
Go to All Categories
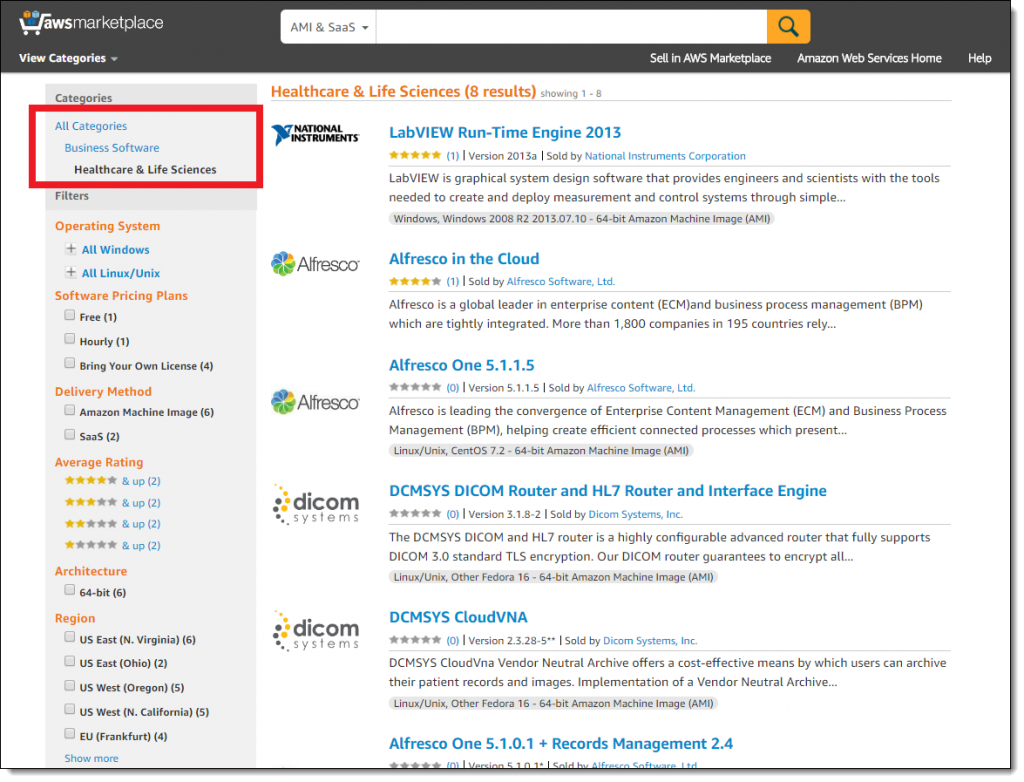(91, 126)
